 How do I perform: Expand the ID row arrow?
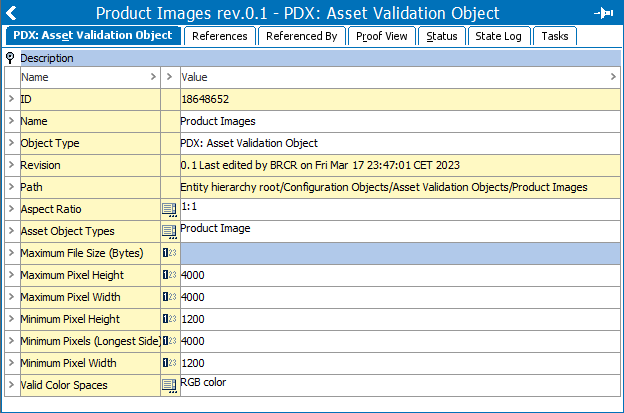10,99
